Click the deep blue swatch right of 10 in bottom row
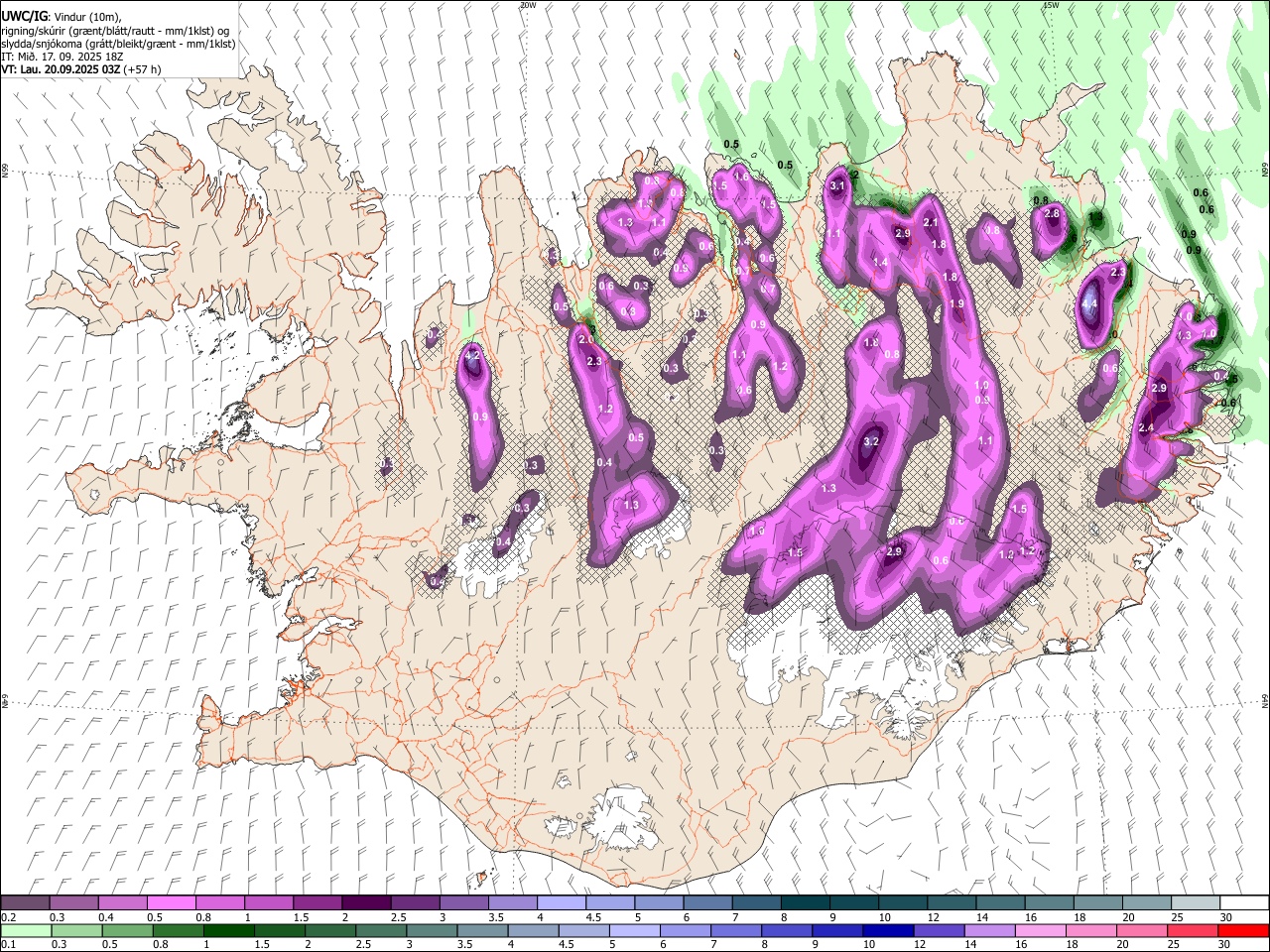The image size is (1270, 952). click(887, 930)
